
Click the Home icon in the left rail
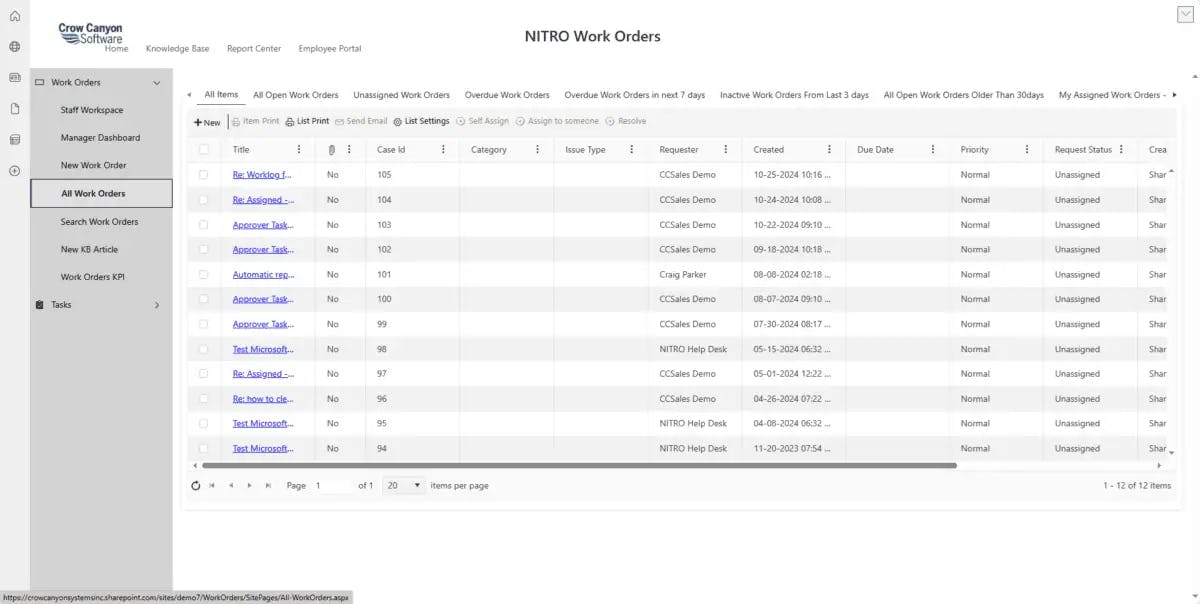click(13, 14)
